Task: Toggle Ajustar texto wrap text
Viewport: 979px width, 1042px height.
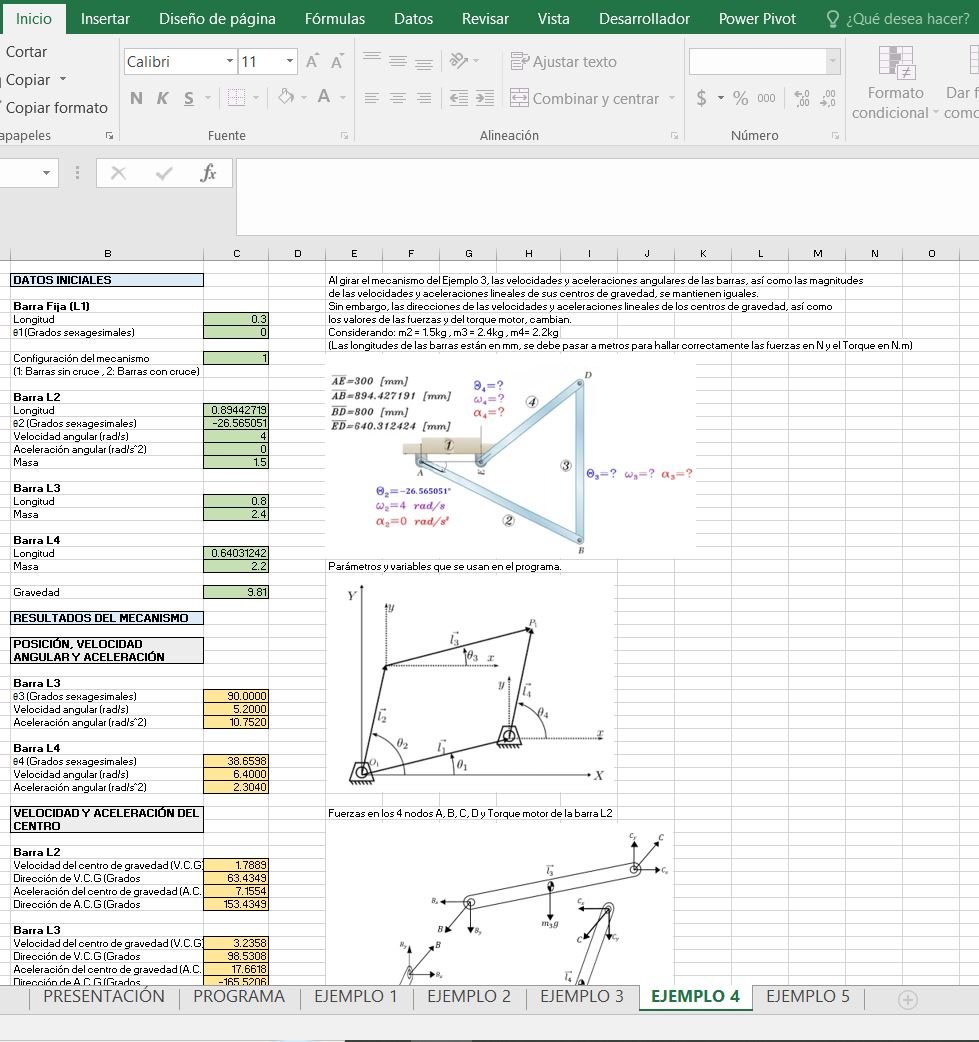Action: click(564, 62)
